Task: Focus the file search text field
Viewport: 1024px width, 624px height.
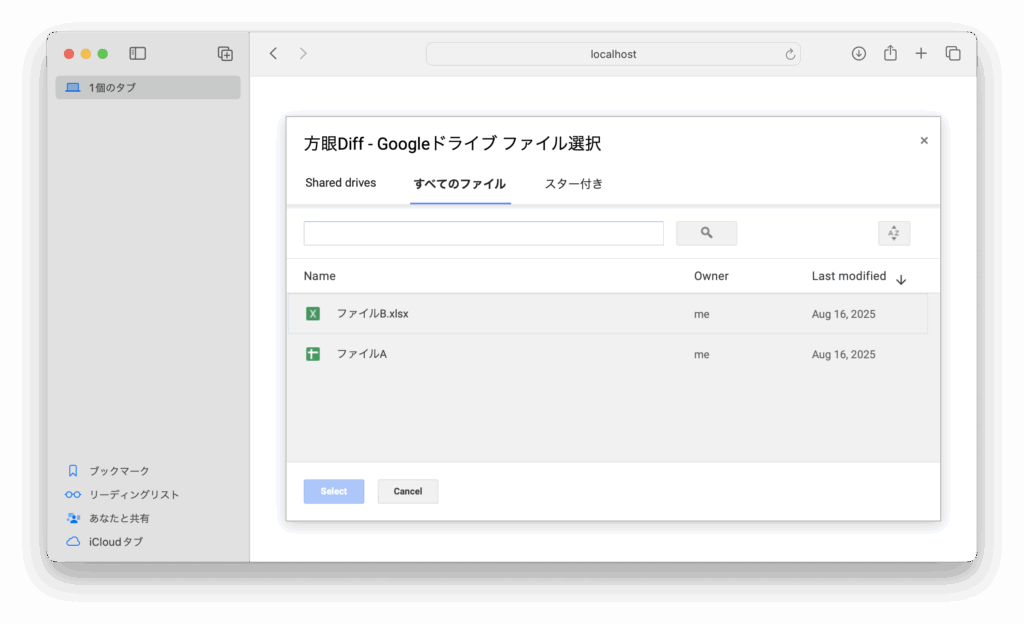Action: tap(483, 233)
